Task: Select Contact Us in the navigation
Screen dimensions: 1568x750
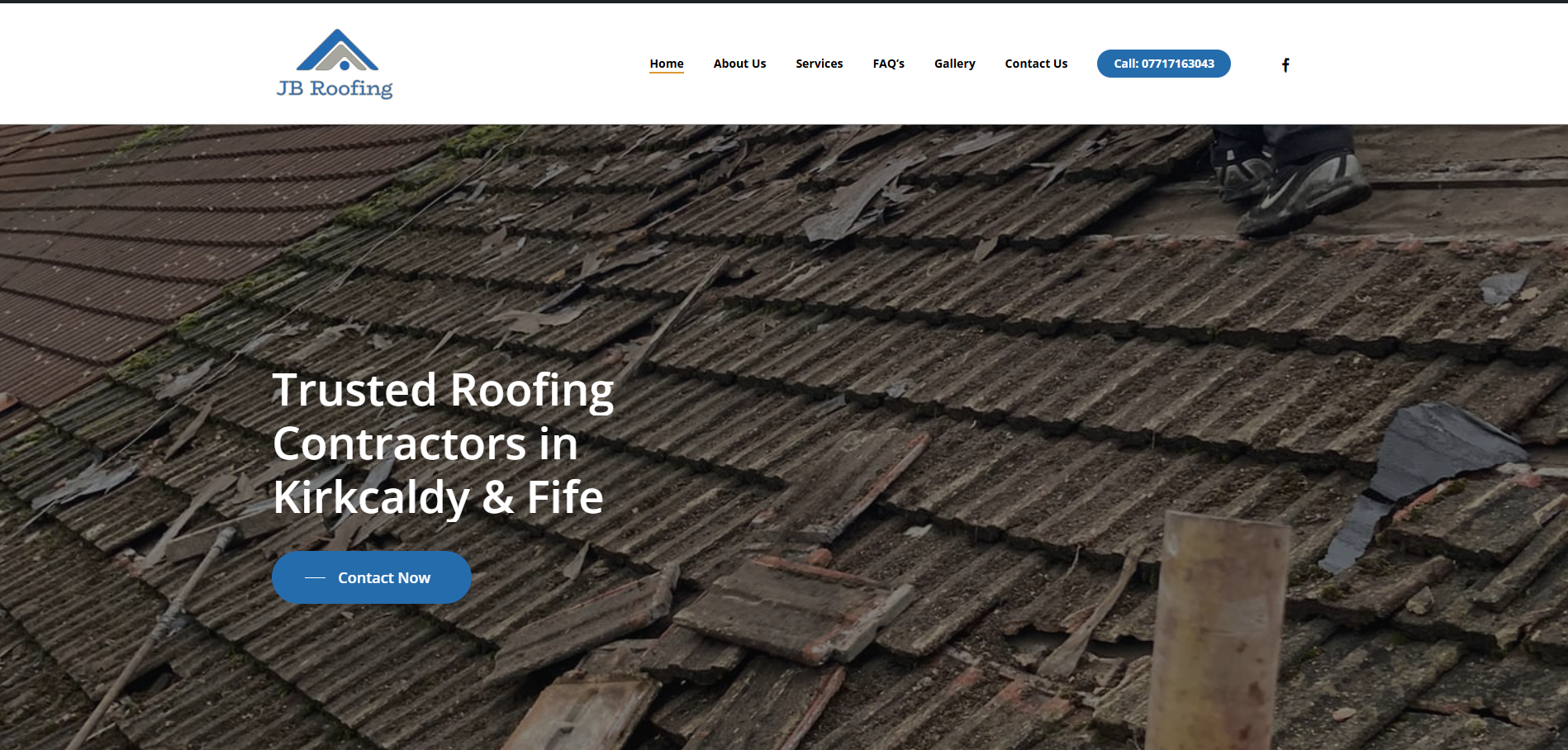Action: tap(1036, 64)
